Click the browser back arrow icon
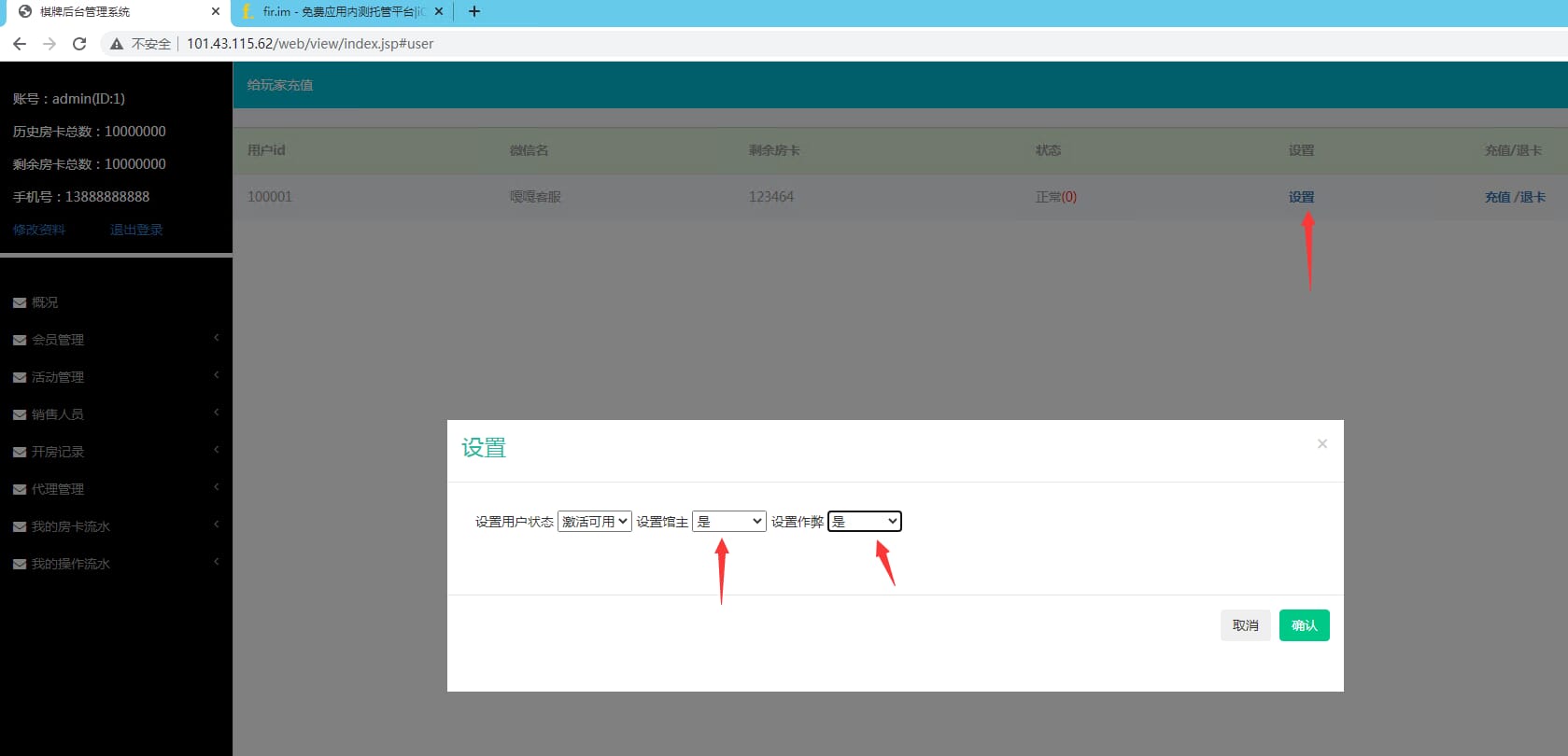 [x=20, y=44]
